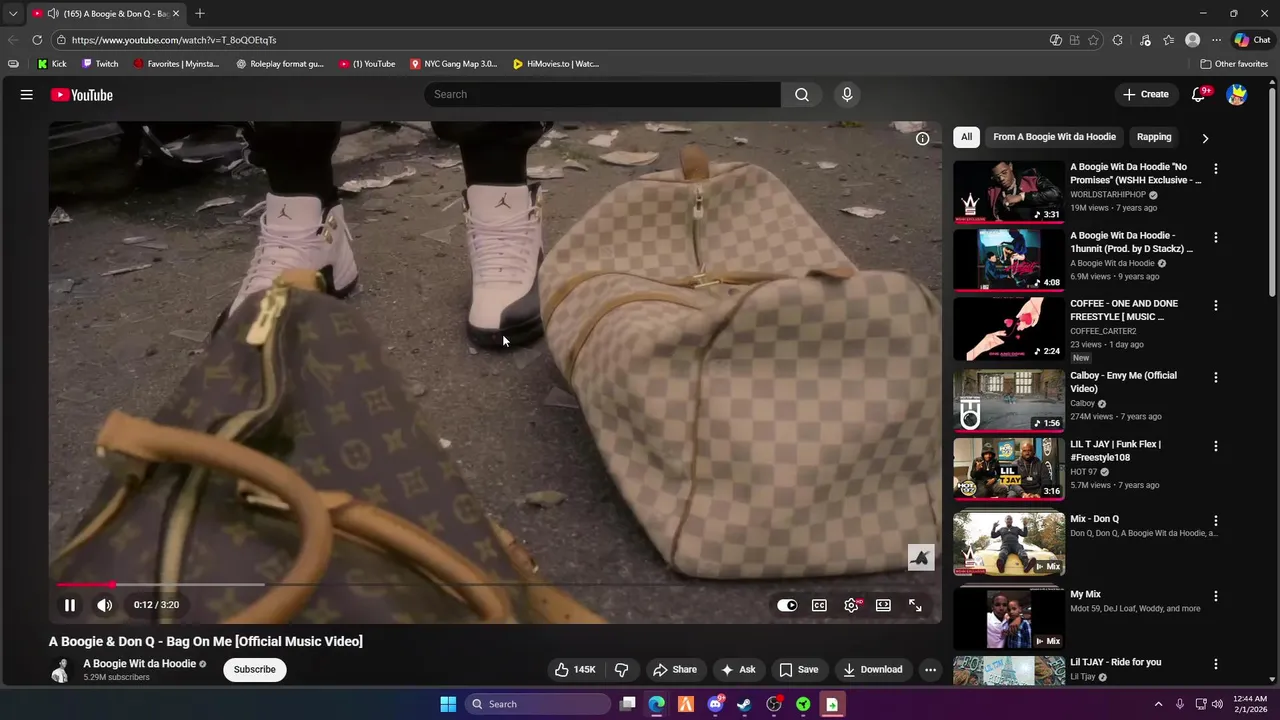Screen dimensions: 1280x720
Task: Show hidden system tray icons
Action: click(1158, 704)
